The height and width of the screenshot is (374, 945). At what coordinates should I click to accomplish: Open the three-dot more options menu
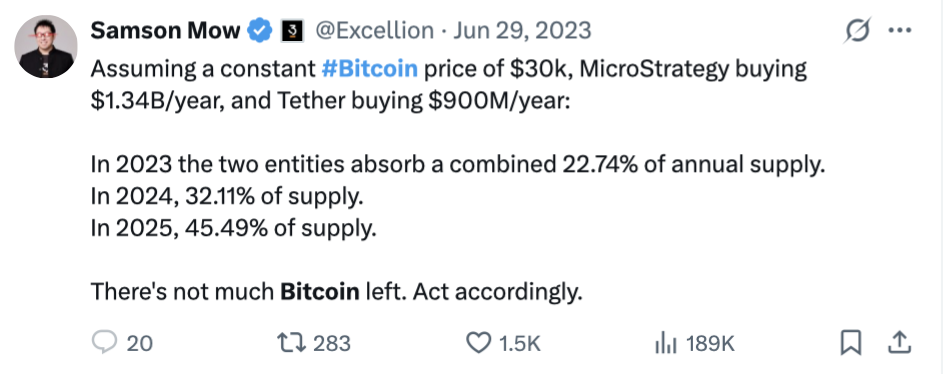900,30
